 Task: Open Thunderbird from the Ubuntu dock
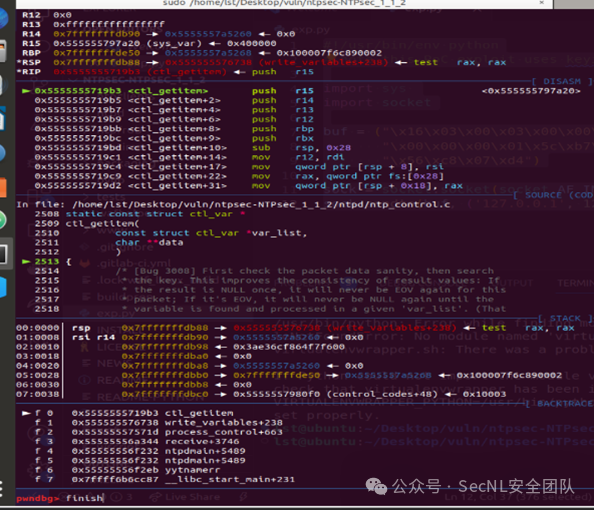[3, 18]
